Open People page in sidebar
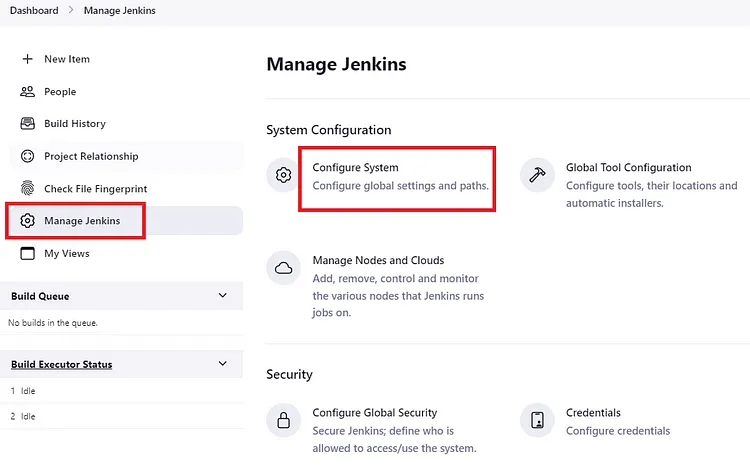The width and height of the screenshot is (750, 471). 60,91
